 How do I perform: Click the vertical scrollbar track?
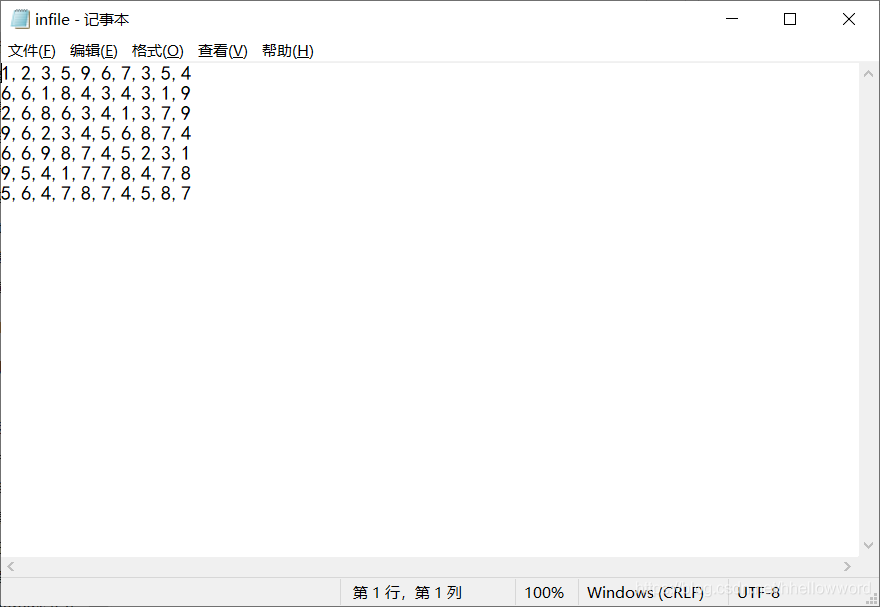point(869,300)
